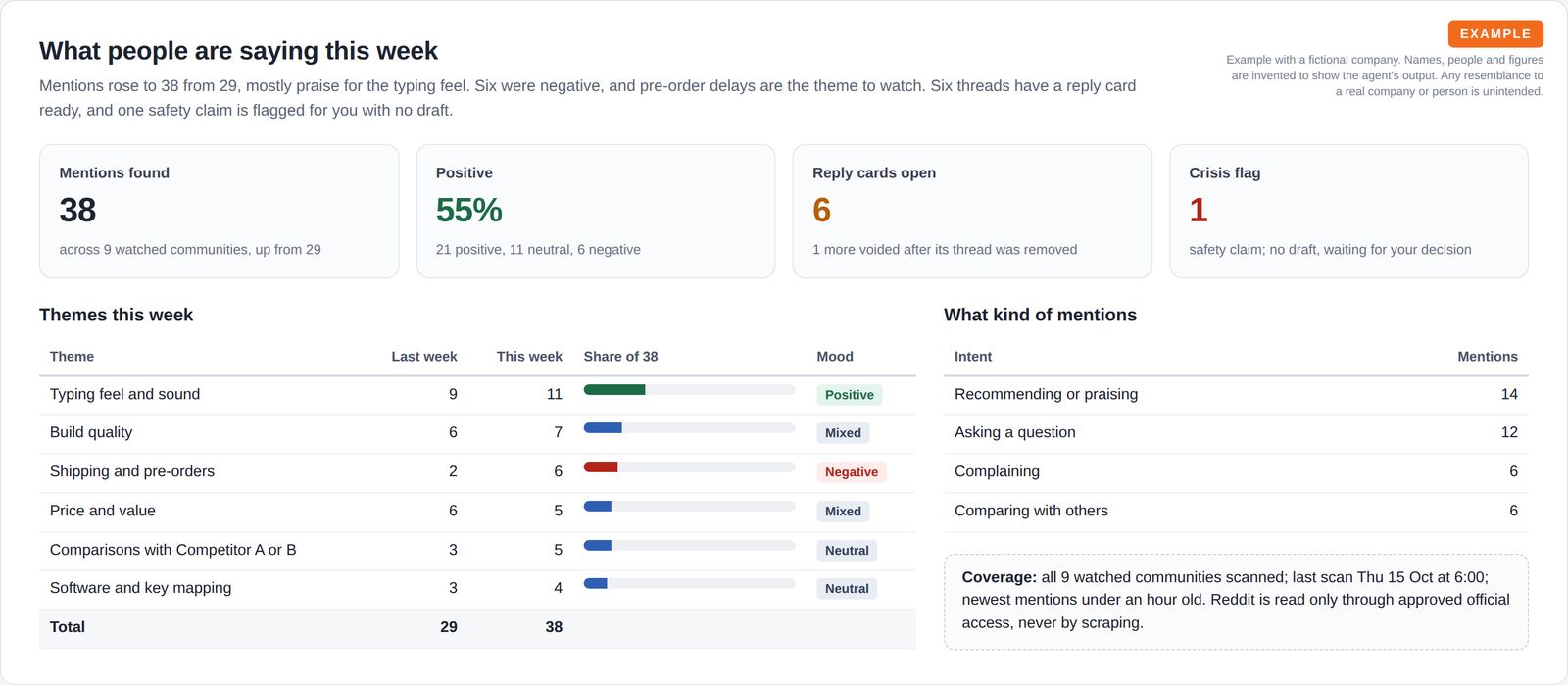
Task: Select the Recommending or praising row
Action: pos(1236,395)
